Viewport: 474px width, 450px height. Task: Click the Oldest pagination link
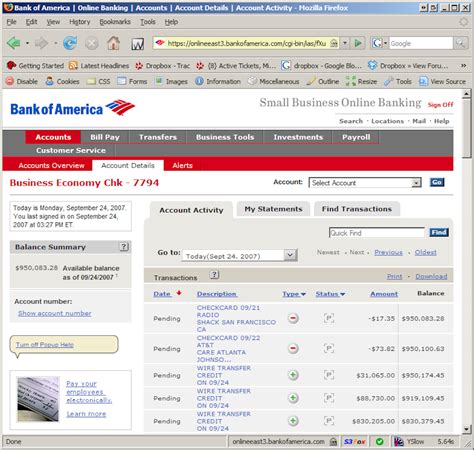tap(426, 252)
